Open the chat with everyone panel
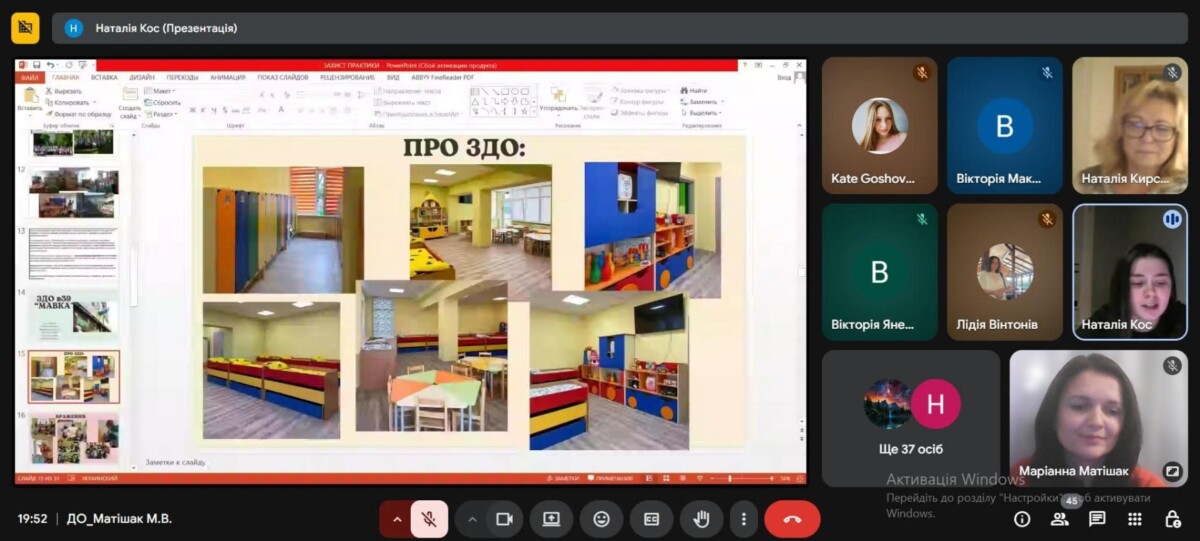The height and width of the screenshot is (541, 1200). [x=1097, y=519]
